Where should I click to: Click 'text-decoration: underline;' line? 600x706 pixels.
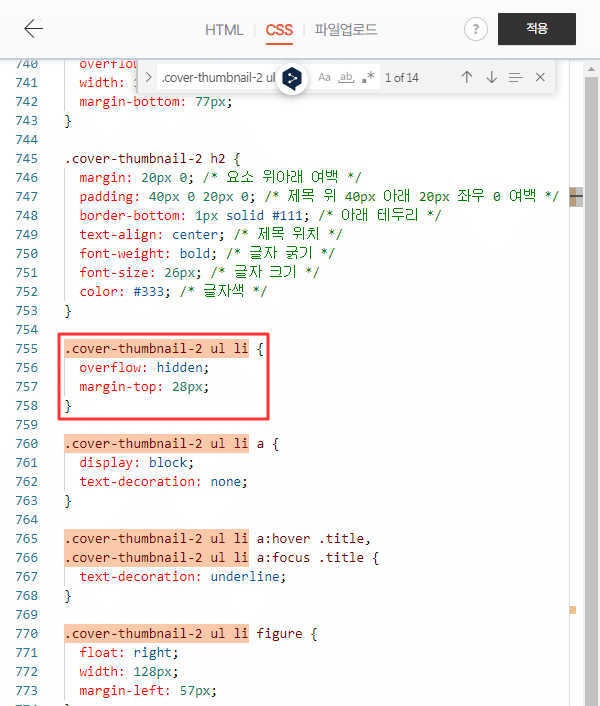click(x=183, y=576)
